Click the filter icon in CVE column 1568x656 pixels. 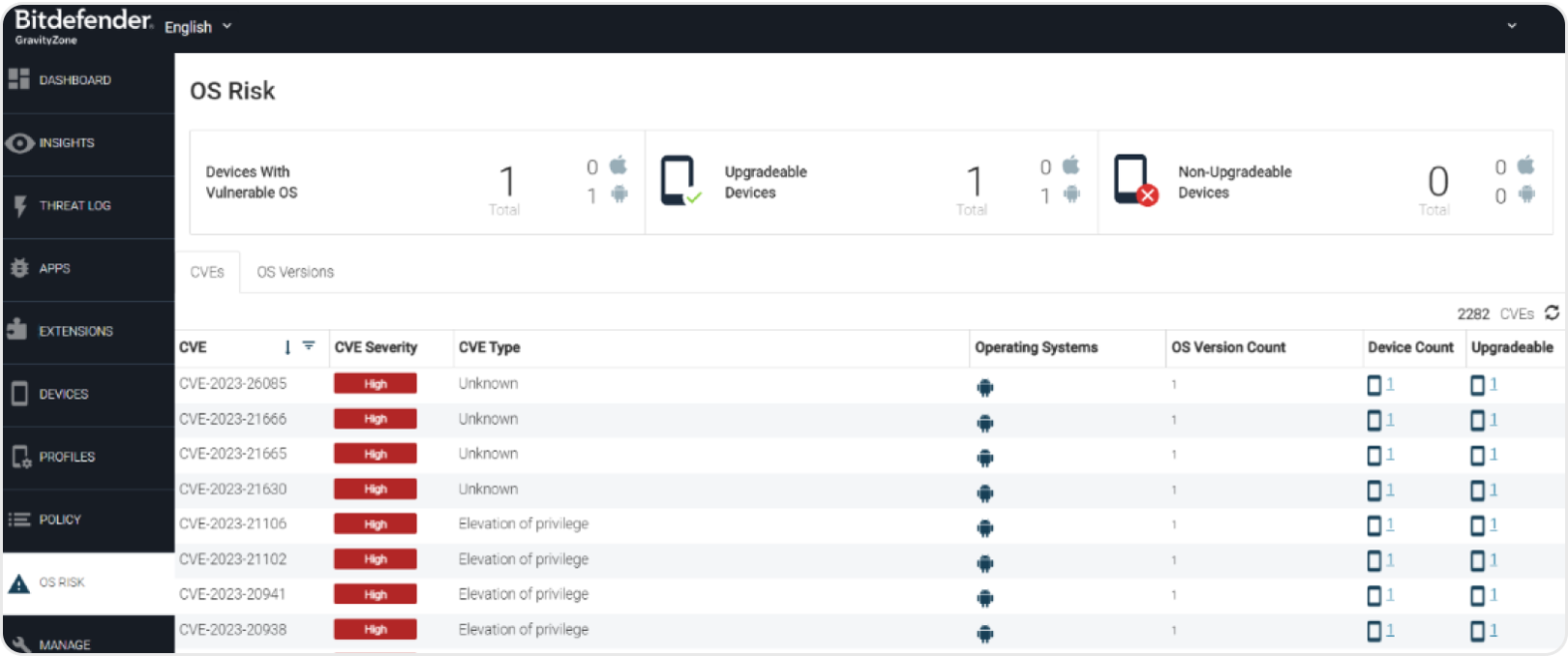pyautogui.click(x=309, y=345)
